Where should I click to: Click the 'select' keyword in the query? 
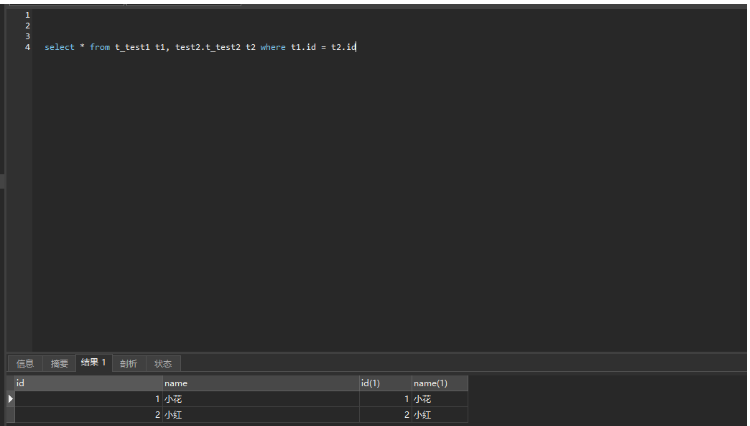coord(59,47)
